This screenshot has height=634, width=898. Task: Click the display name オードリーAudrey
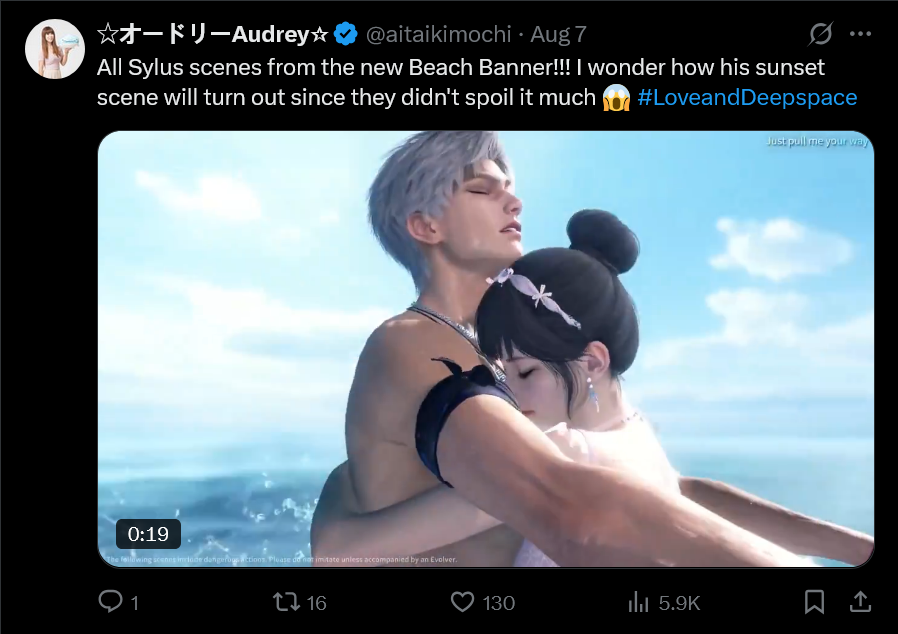coord(212,34)
